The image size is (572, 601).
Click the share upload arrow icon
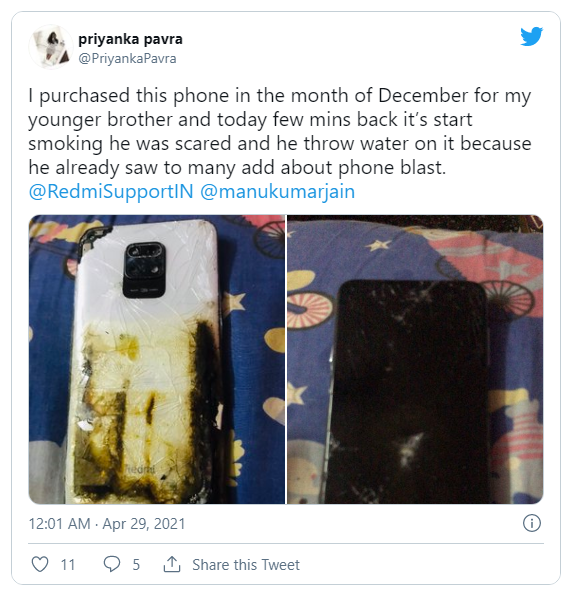coord(172,564)
